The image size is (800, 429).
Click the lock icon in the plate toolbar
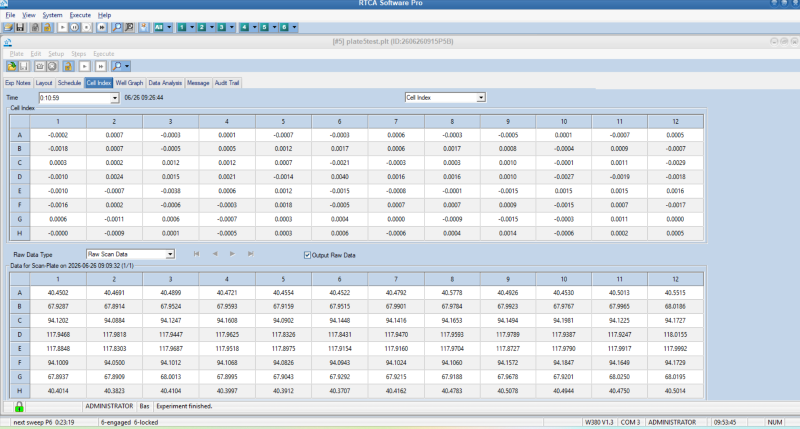(68, 66)
